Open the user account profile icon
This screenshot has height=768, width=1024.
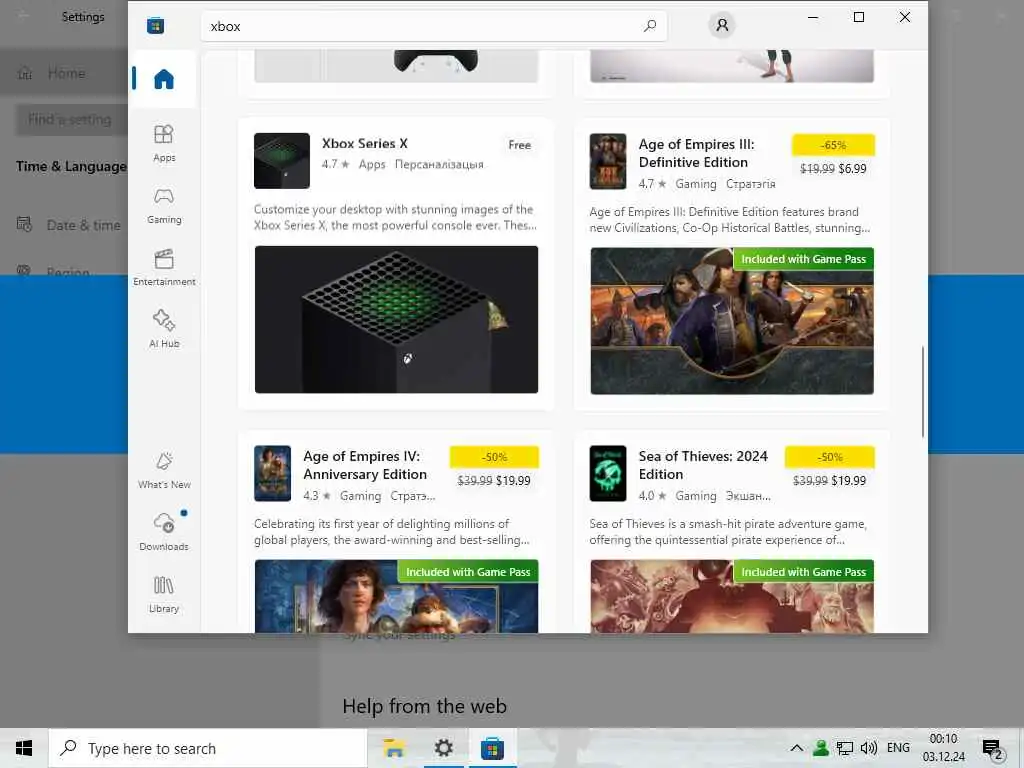[x=722, y=25]
